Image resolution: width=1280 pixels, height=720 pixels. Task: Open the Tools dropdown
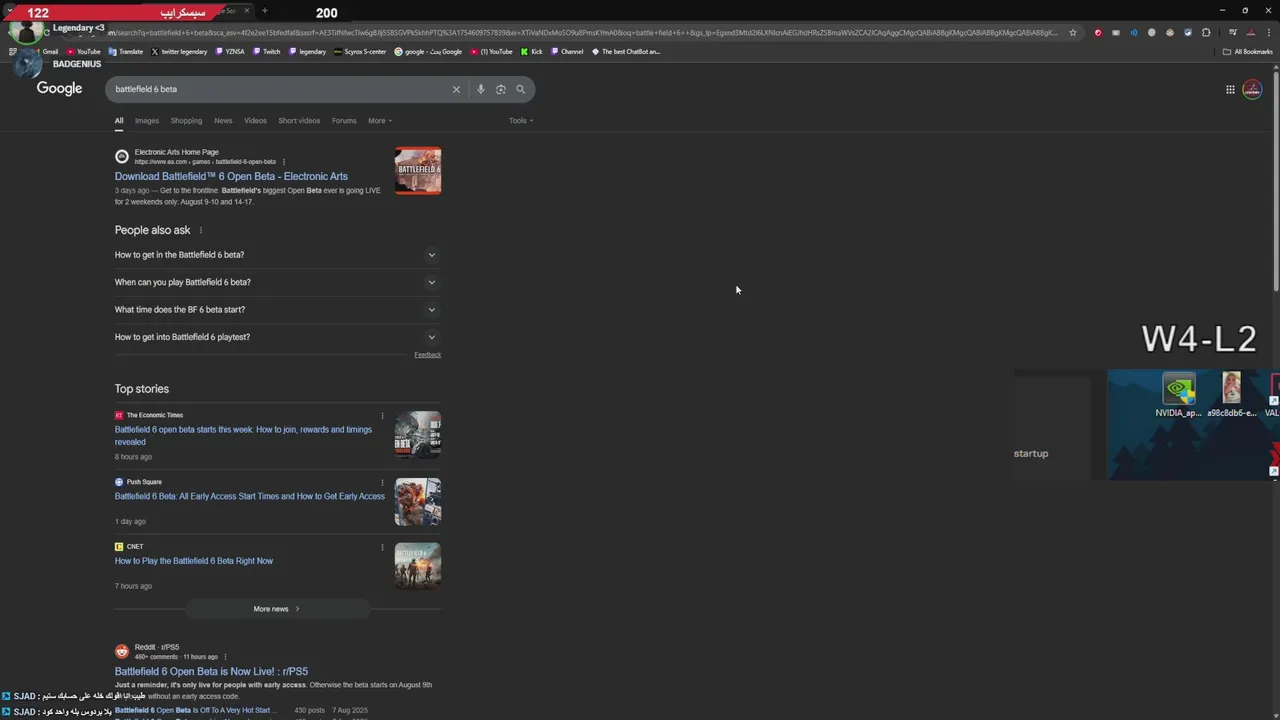point(521,121)
